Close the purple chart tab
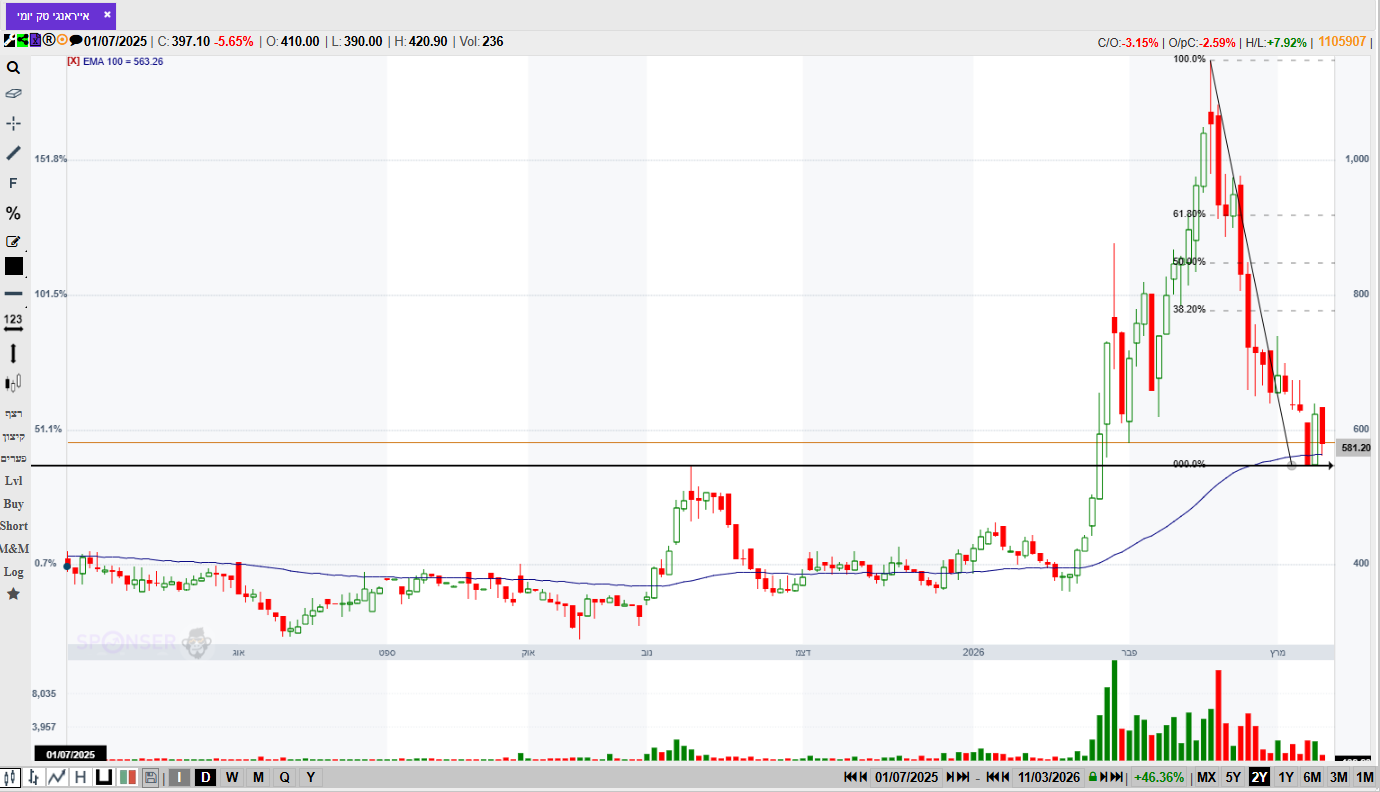The width and height of the screenshot is (1380, 792). (107, 15)
